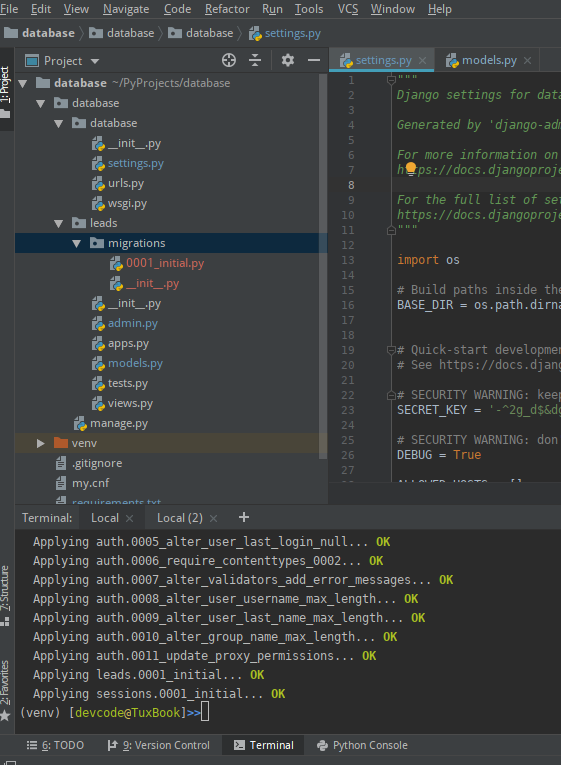Screen dimensions: 561x765
Task: Close the models.py editor tab
Action: [527, 60]
